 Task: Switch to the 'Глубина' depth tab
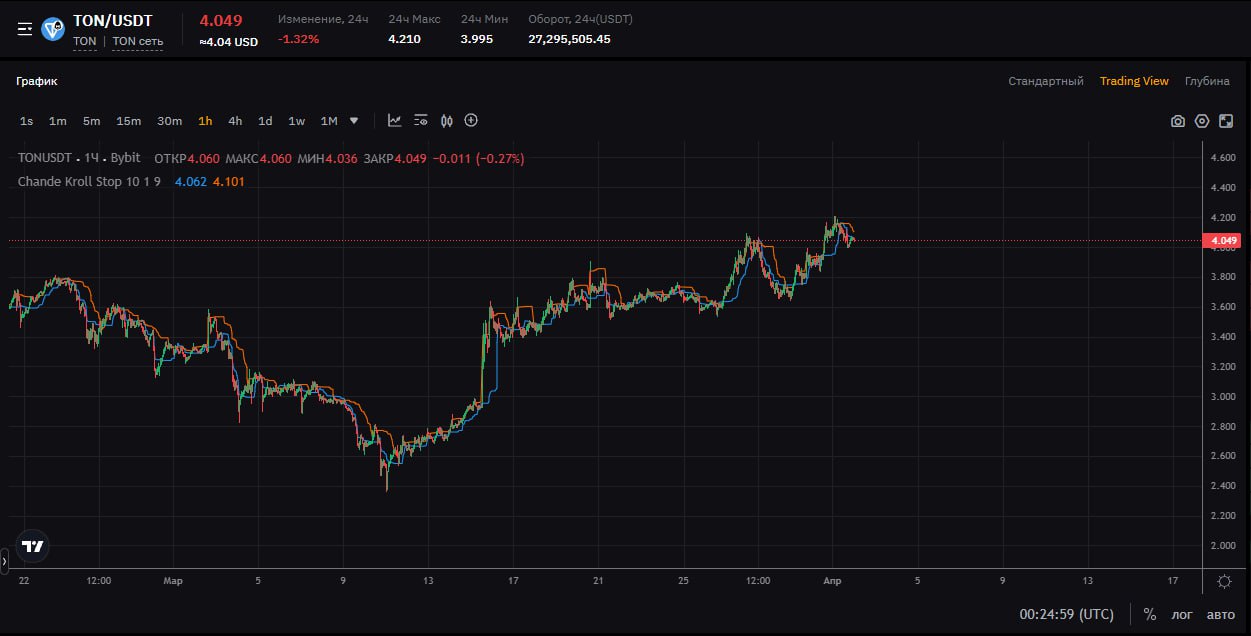pos(1207,81)
